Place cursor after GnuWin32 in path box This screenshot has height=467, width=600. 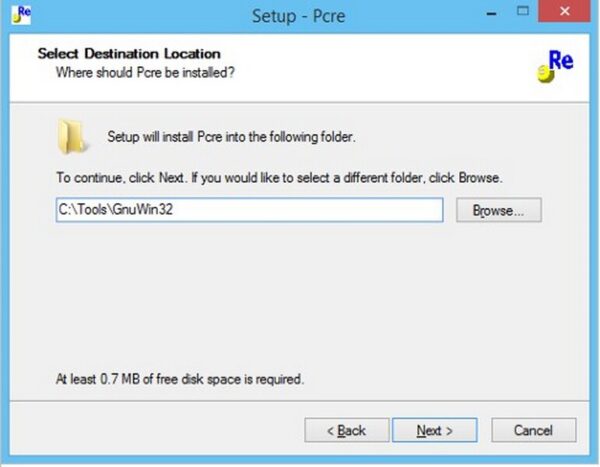175,210
